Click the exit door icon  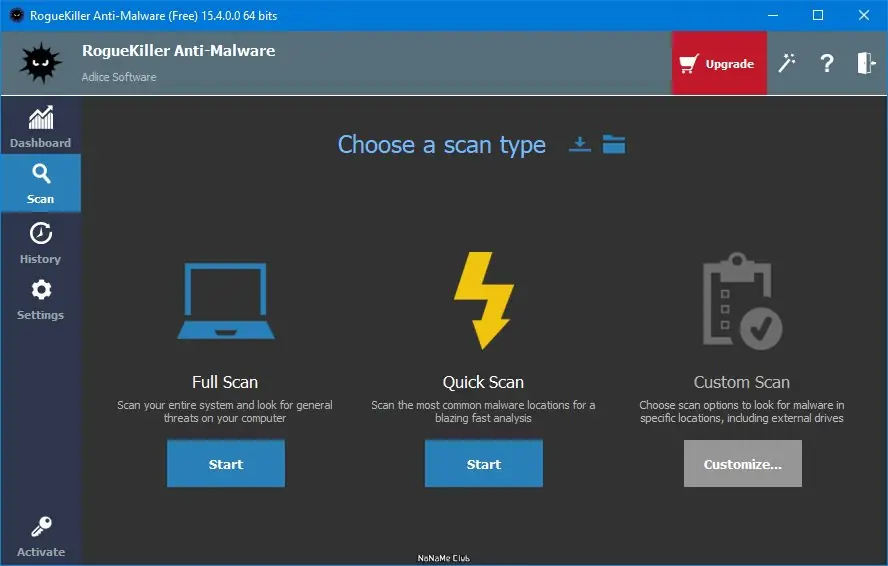tap(866, 63)
